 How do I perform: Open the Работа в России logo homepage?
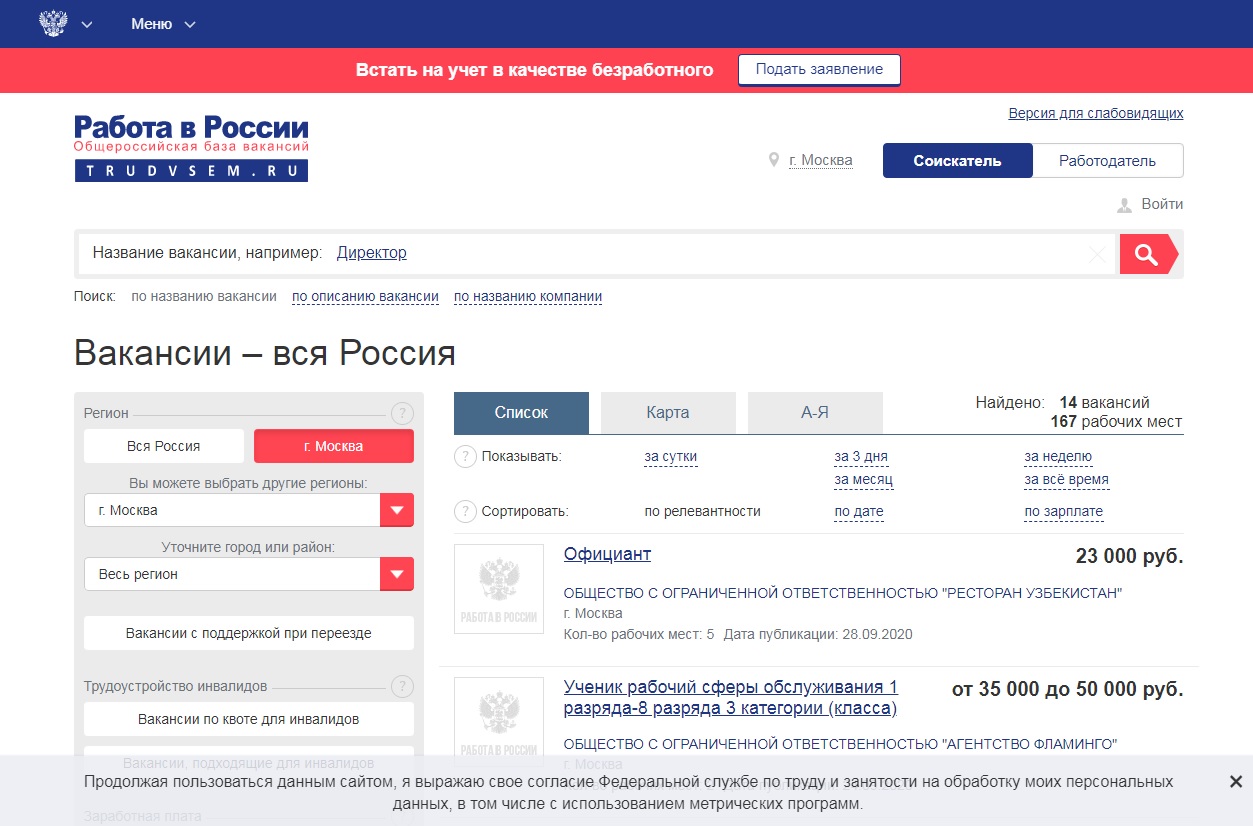pos(191,148)
